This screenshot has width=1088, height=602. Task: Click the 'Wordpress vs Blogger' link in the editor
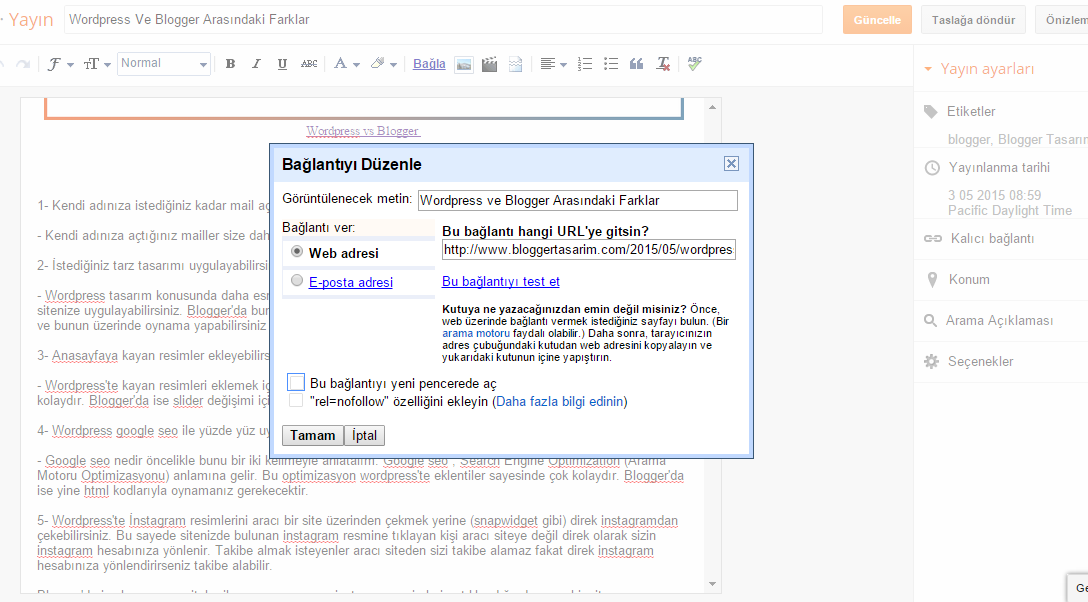[x=363, y=131]
